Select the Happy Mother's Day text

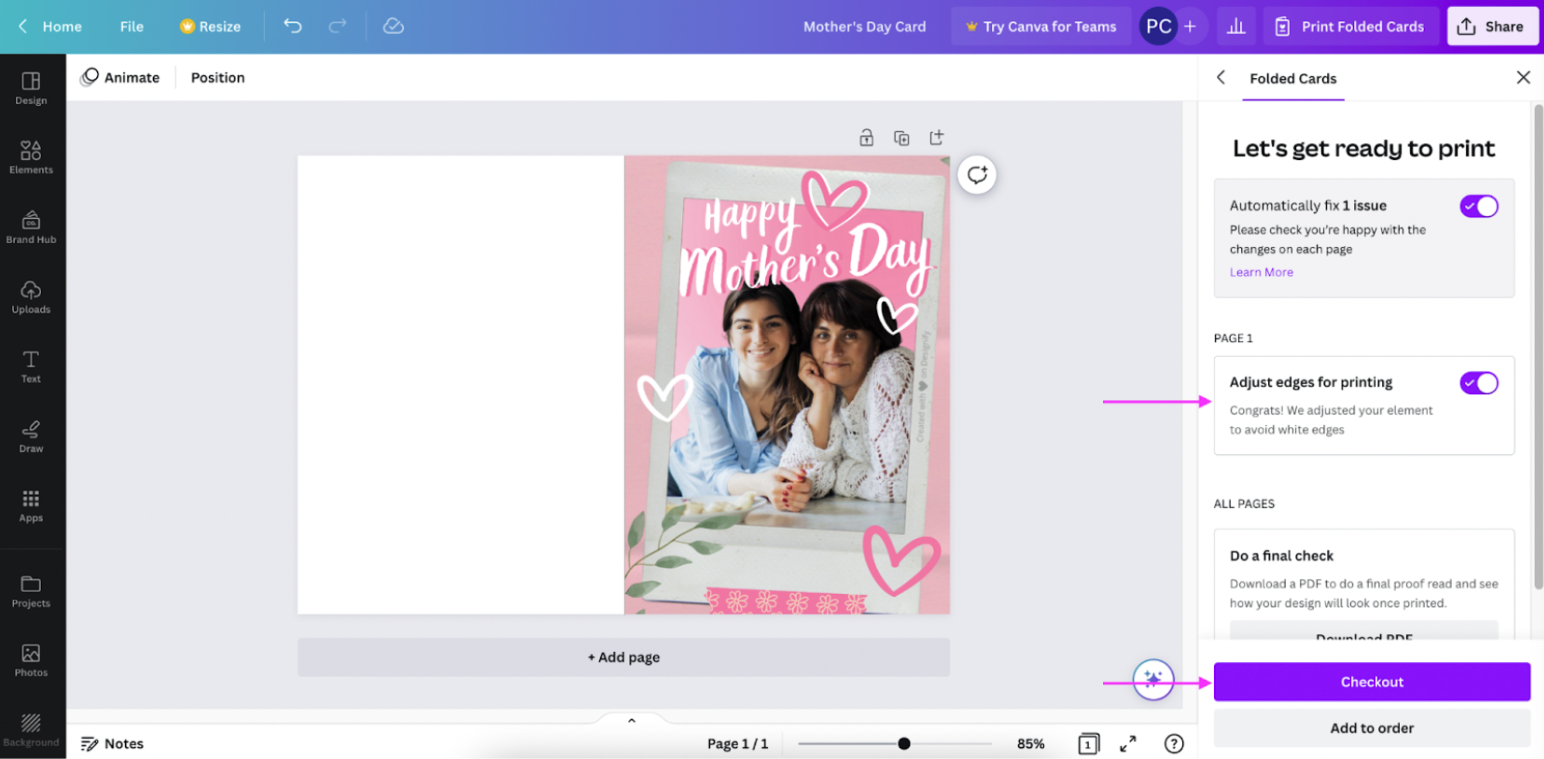808,246
